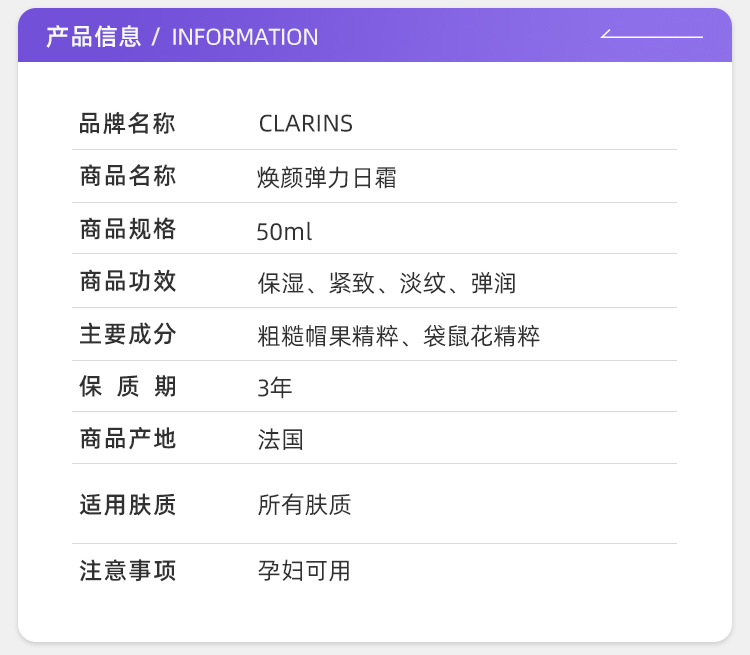This screenshot has height=655, width=750.
Task: Select the 商品功效 label
Action: 128,282
